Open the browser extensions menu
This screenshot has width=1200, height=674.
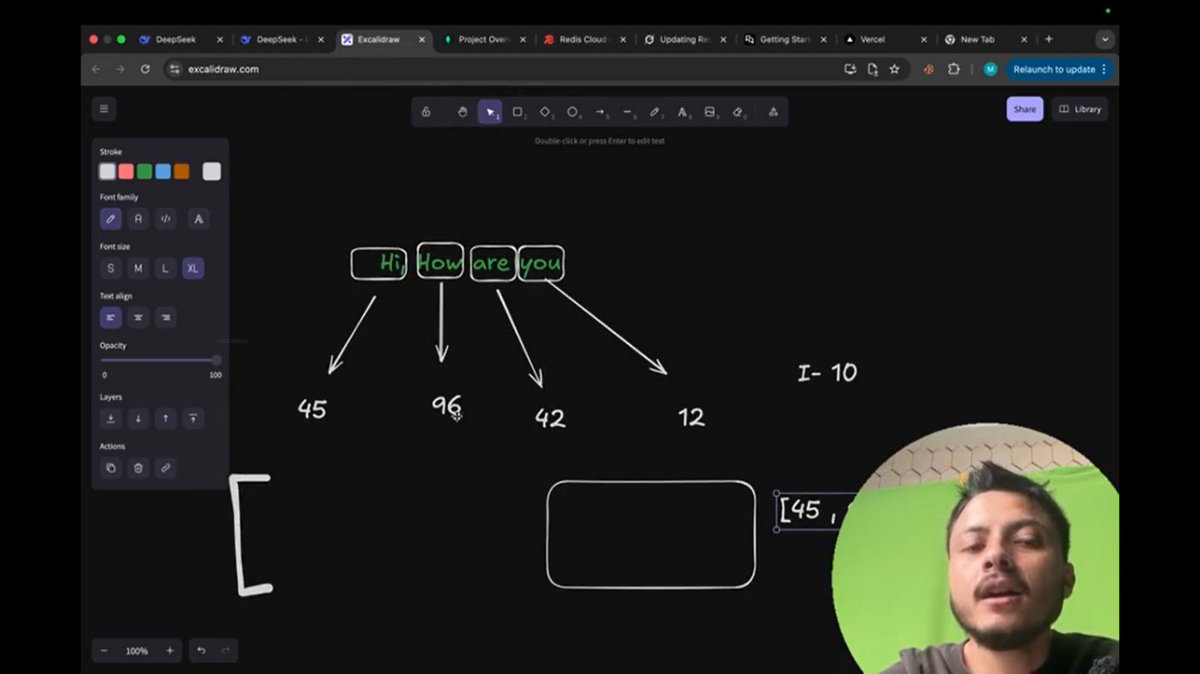pyautogui.click(x=953, y=69)
